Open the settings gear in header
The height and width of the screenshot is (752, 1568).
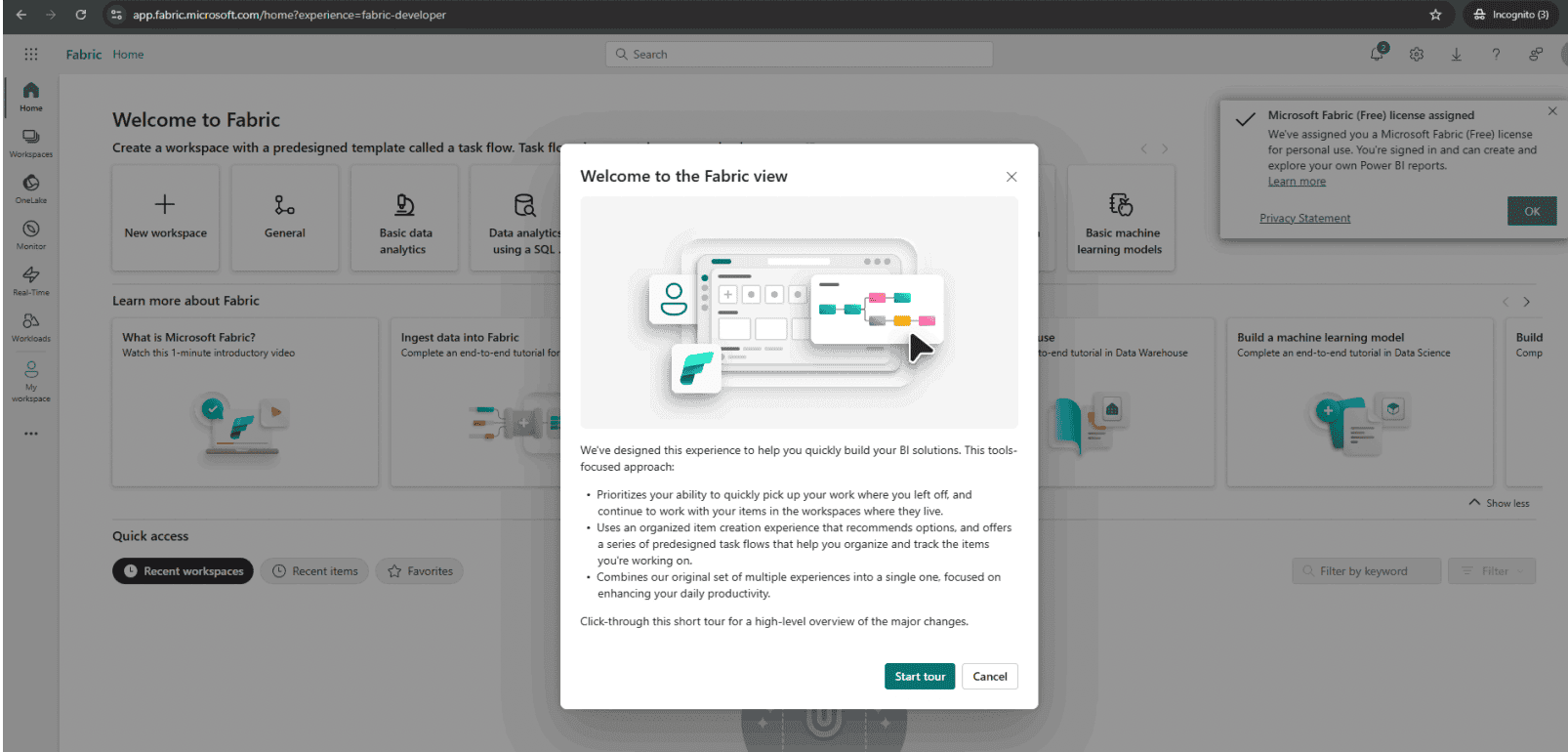(1417, 55)
